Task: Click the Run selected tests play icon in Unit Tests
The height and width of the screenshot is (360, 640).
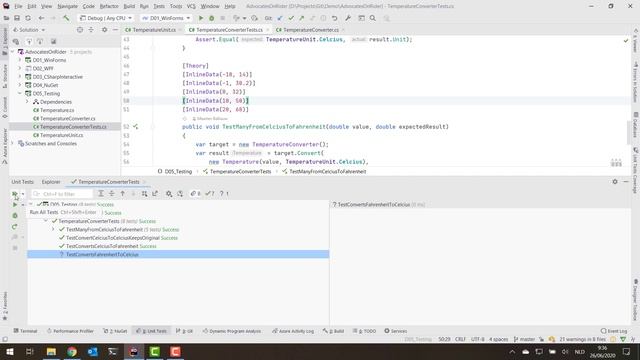Action: (15, 204)
